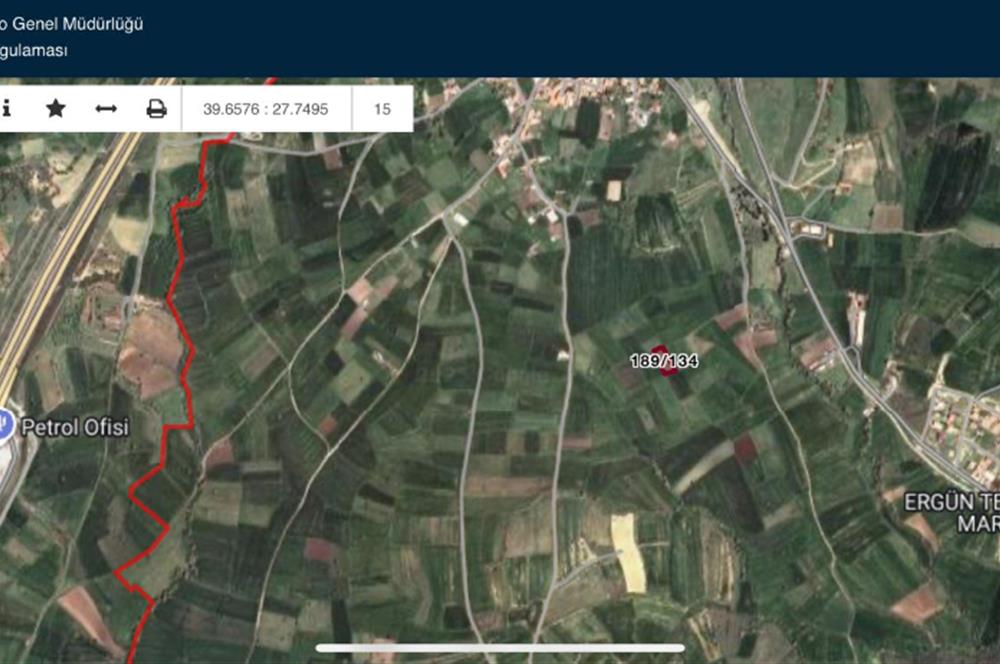
Task: Open the info tool icon
Action: tap(7, 108)
